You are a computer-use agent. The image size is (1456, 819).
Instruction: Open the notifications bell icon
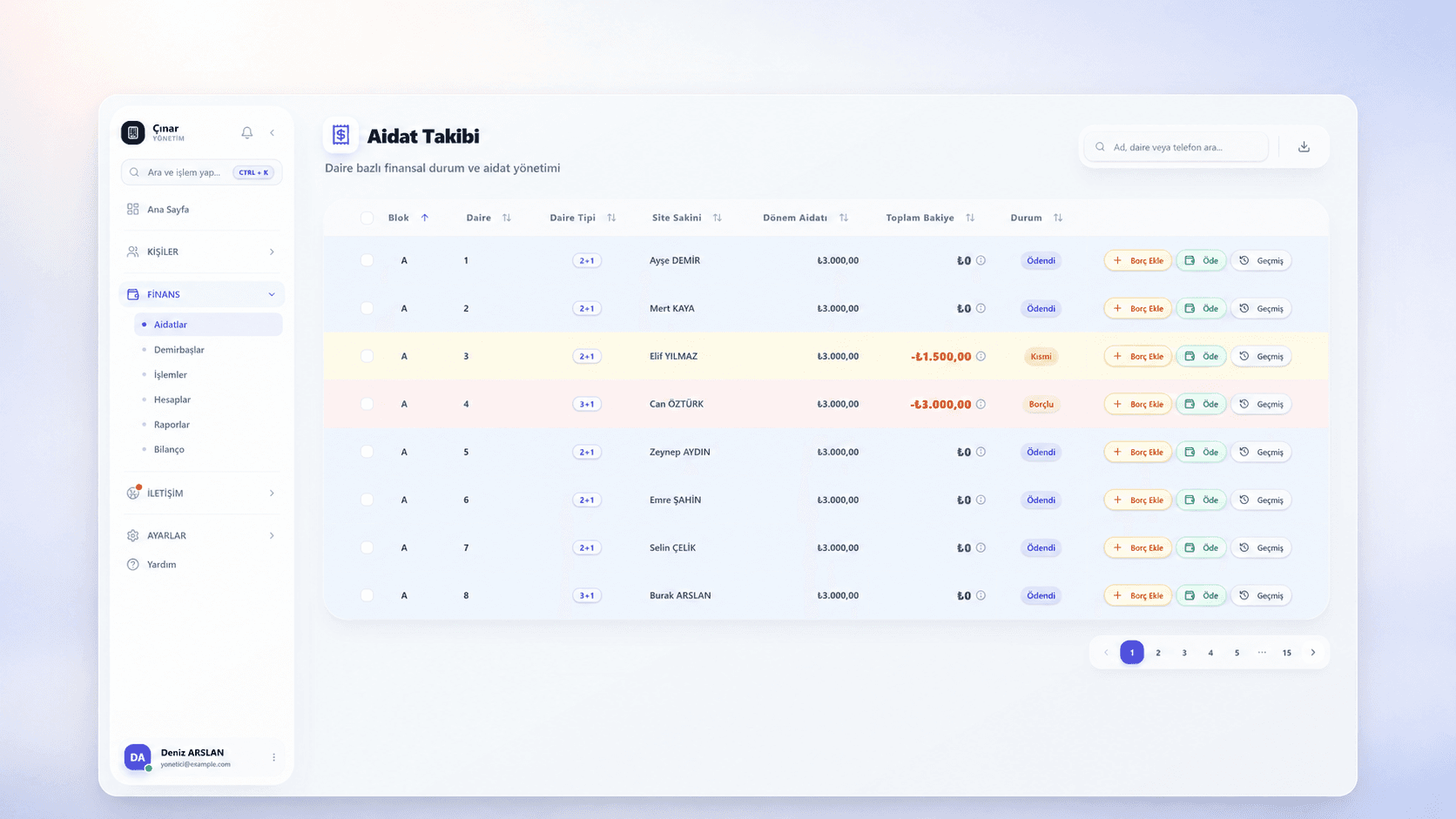point(247,132)
